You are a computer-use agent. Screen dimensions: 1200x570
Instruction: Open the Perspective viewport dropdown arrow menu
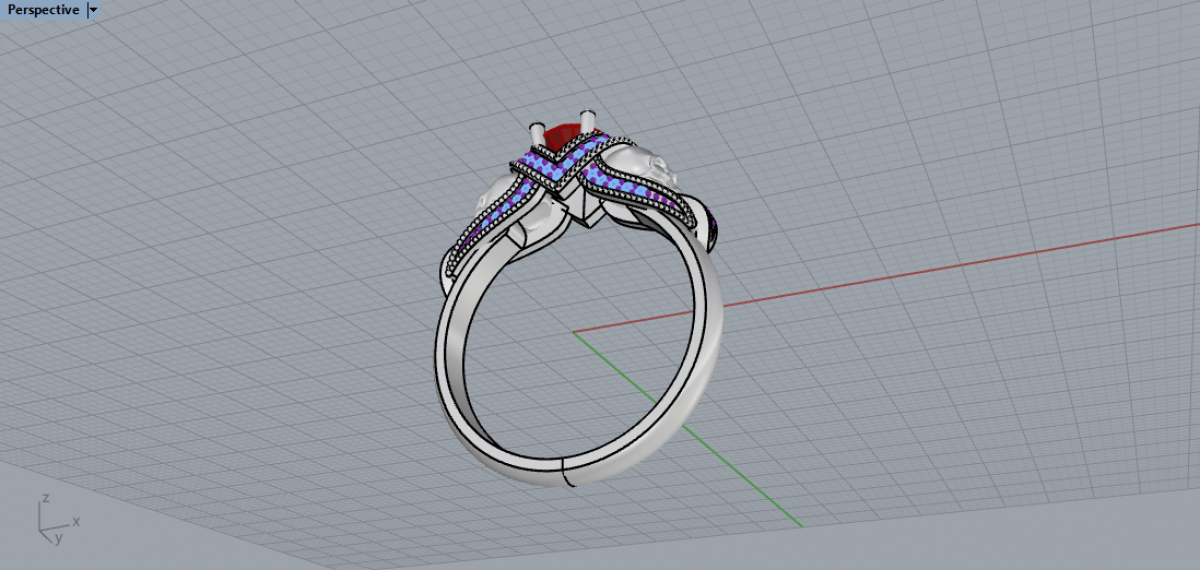(93, 10)
